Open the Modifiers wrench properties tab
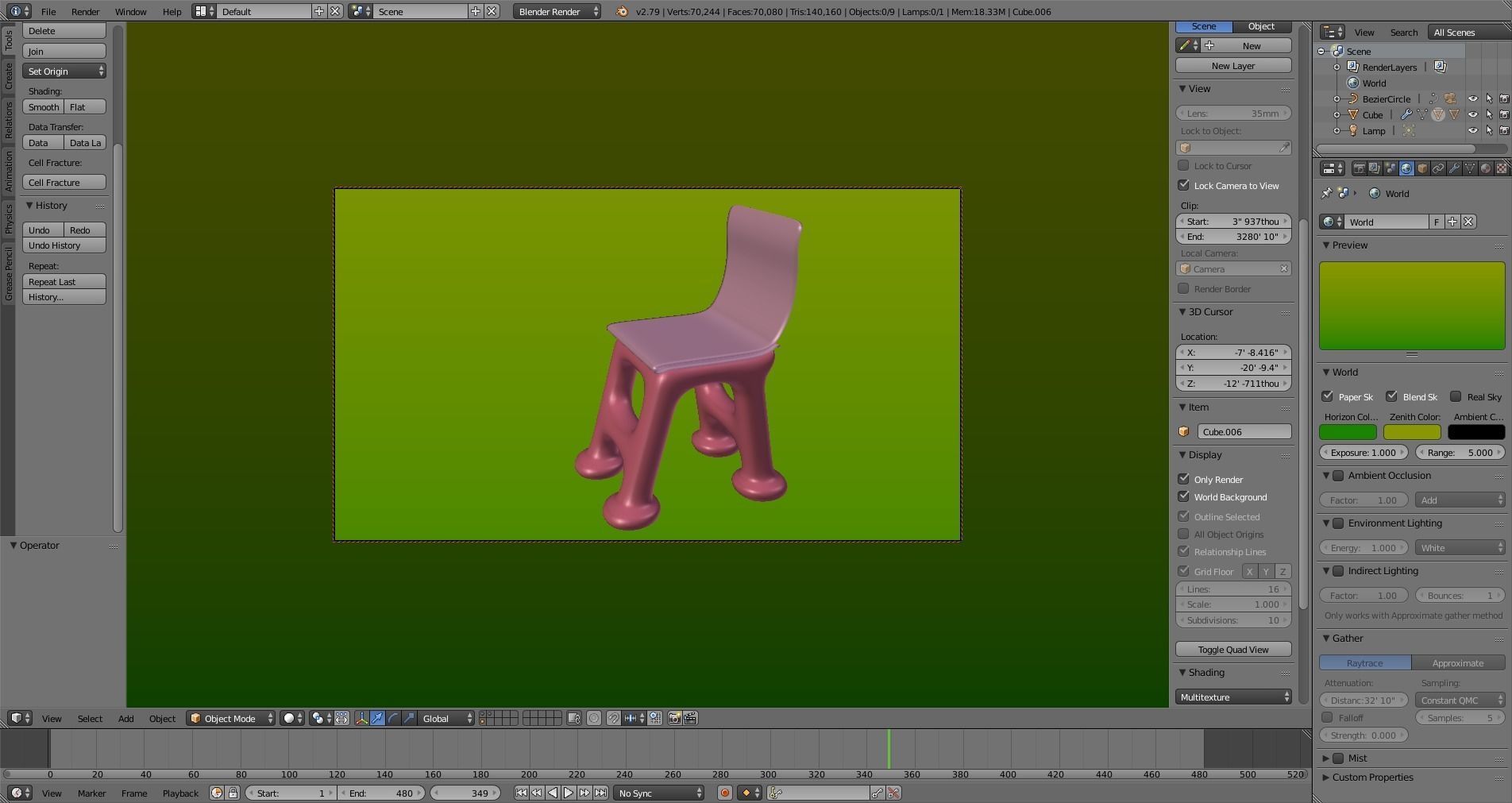 coord(1454,168)
